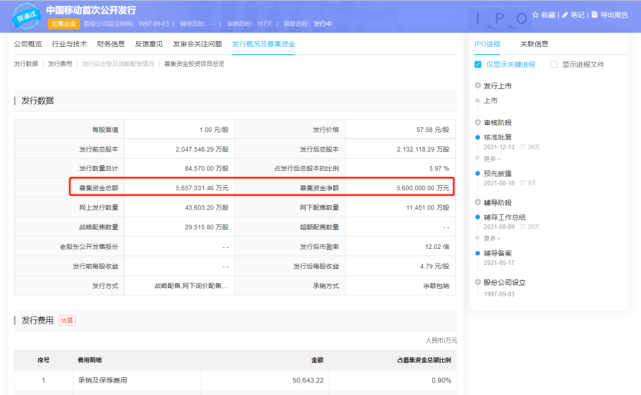Click the 发行后每股收益 value 4.79 元/股
This screenshot has height=395, width=641.
[x=434, y=266]
